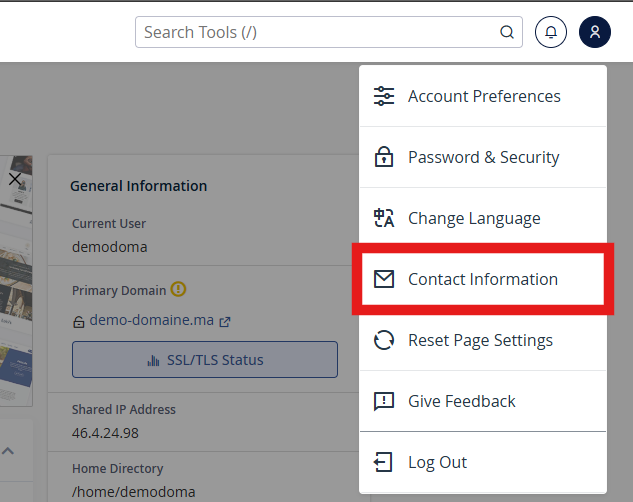Viewport: 633px width, 502px height.
Task: Open the user account avatar menu
Action: point(594,32)
